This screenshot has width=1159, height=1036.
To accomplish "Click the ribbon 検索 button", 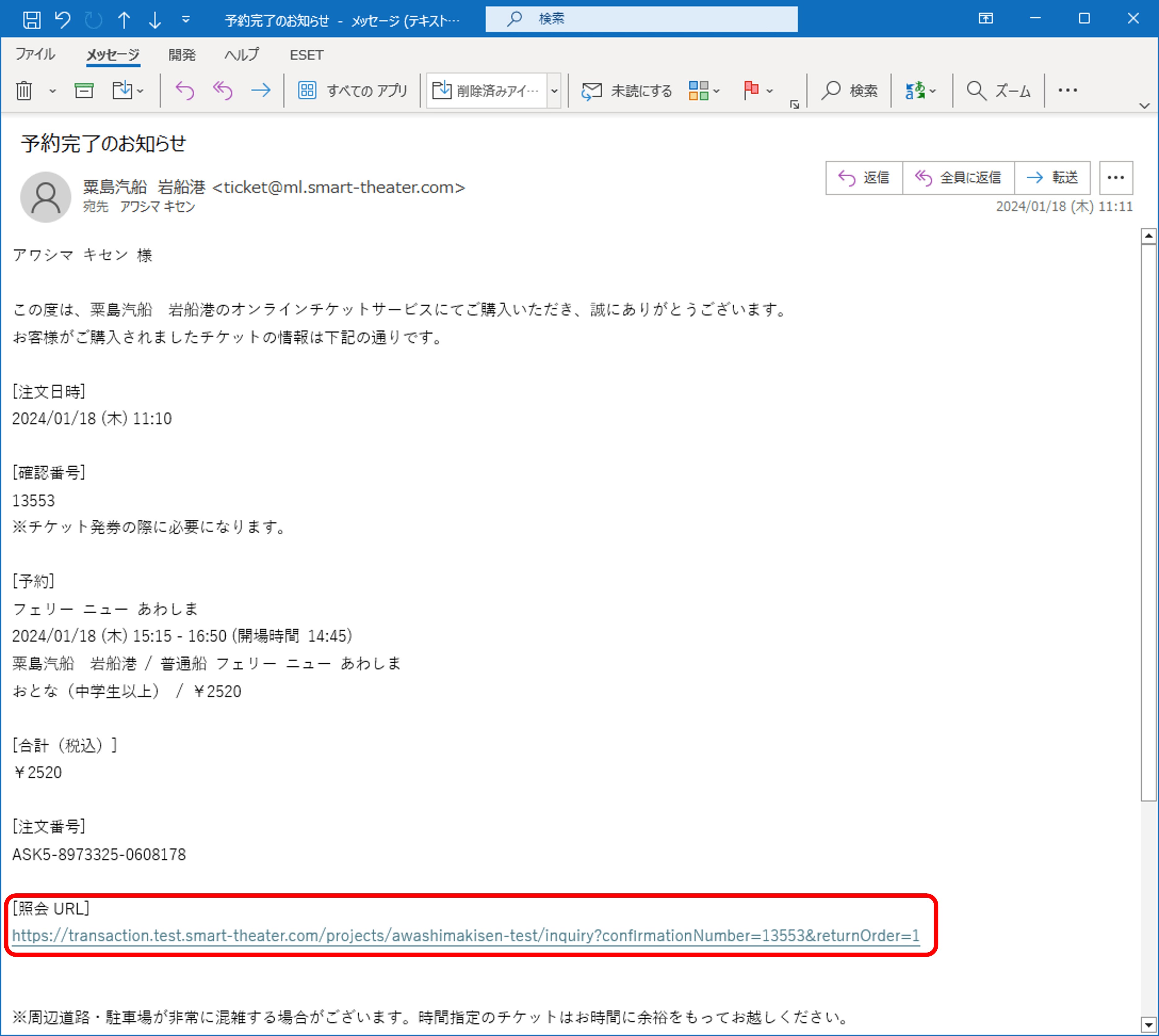I will tap(849, 91).
